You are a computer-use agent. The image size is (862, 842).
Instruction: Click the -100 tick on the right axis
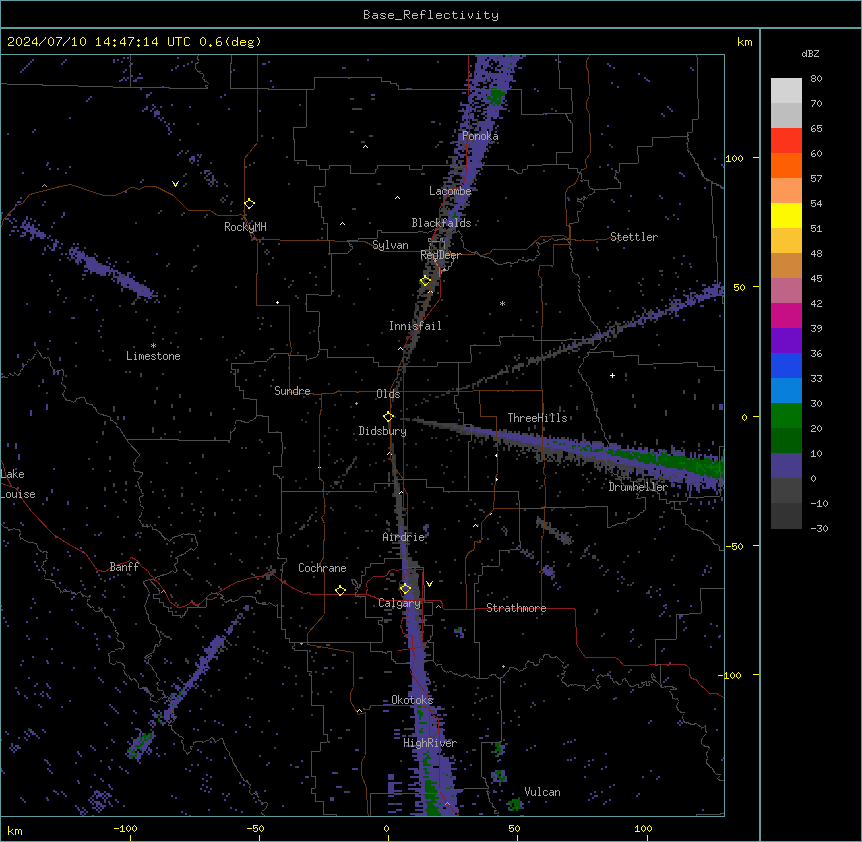pyautogui.click(x=732, y=675)
